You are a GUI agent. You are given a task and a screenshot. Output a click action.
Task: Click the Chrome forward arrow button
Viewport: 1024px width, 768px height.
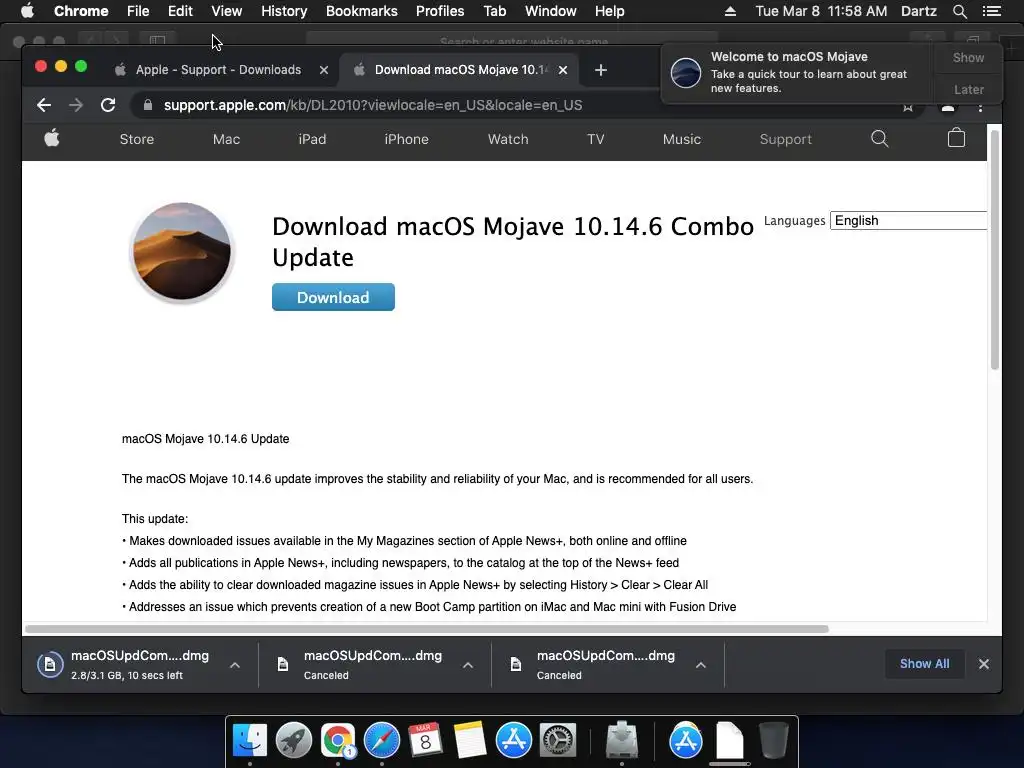[x=76, y=105]
